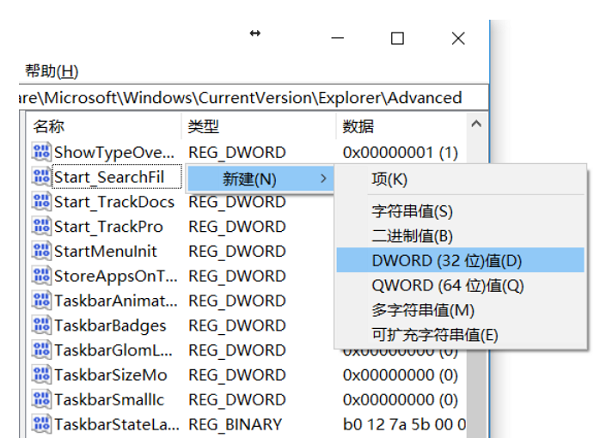This screenshot has height=438, width=600.
Task: Click REG_DWORD type of StoreAppsOnT...
Action: click(237, 276)
